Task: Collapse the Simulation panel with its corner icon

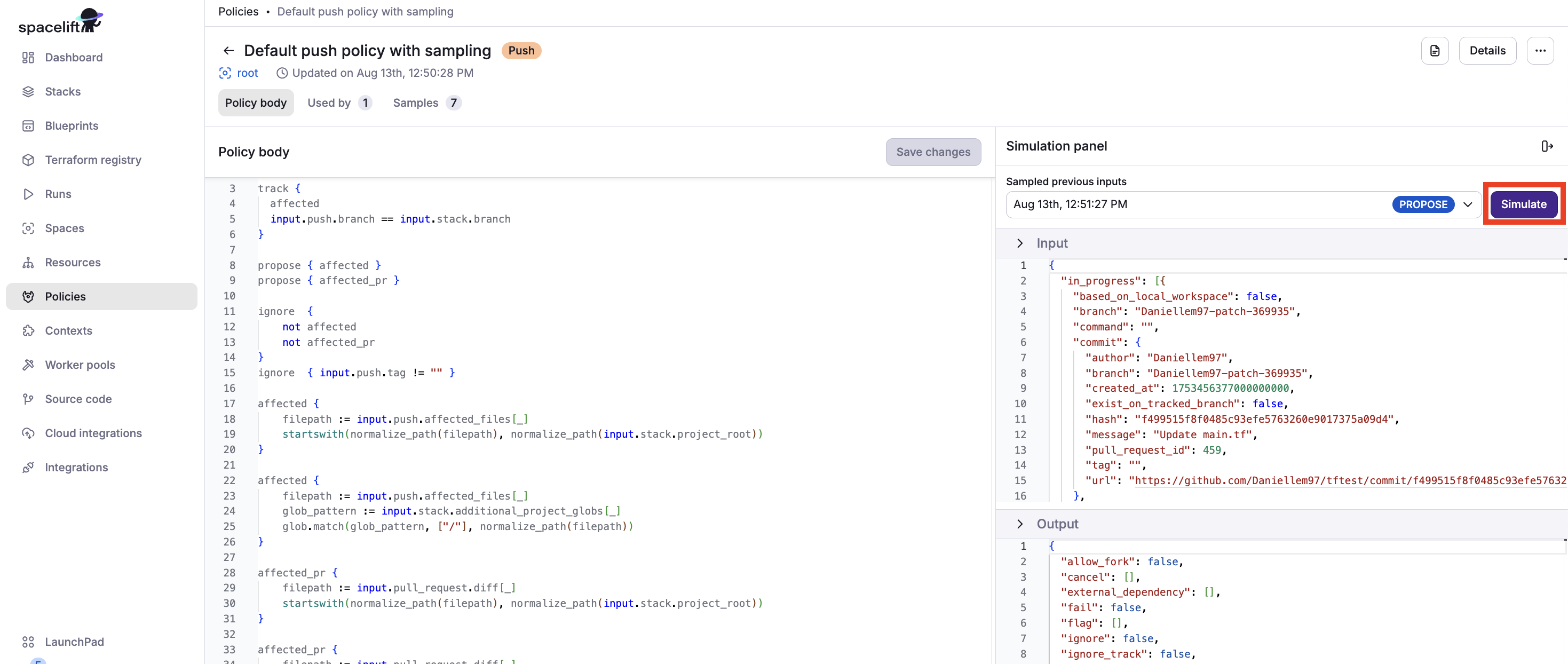Action: coord(1547,146)
